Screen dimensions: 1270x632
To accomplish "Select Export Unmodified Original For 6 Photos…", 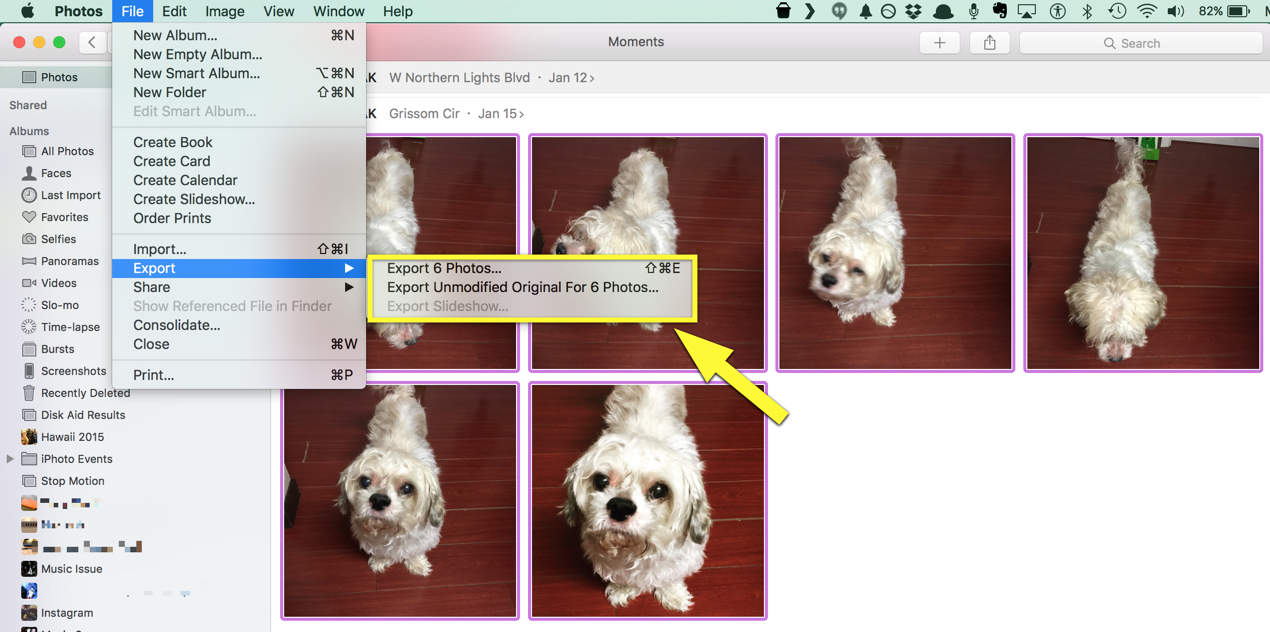I will (522, 287).
